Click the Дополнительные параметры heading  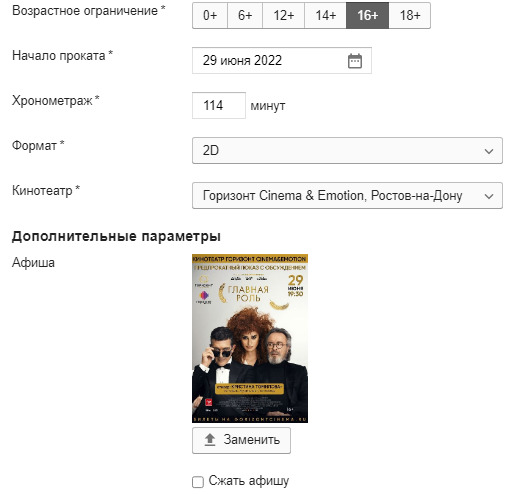point(116,236)
